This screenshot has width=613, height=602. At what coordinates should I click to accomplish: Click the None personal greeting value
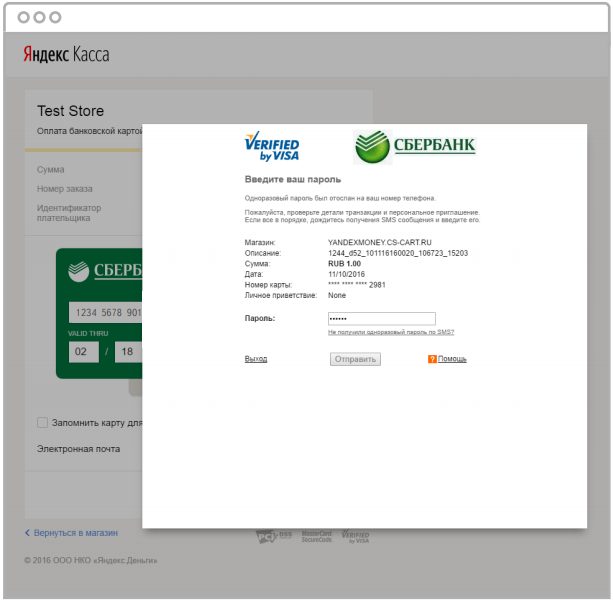point(337,295)
